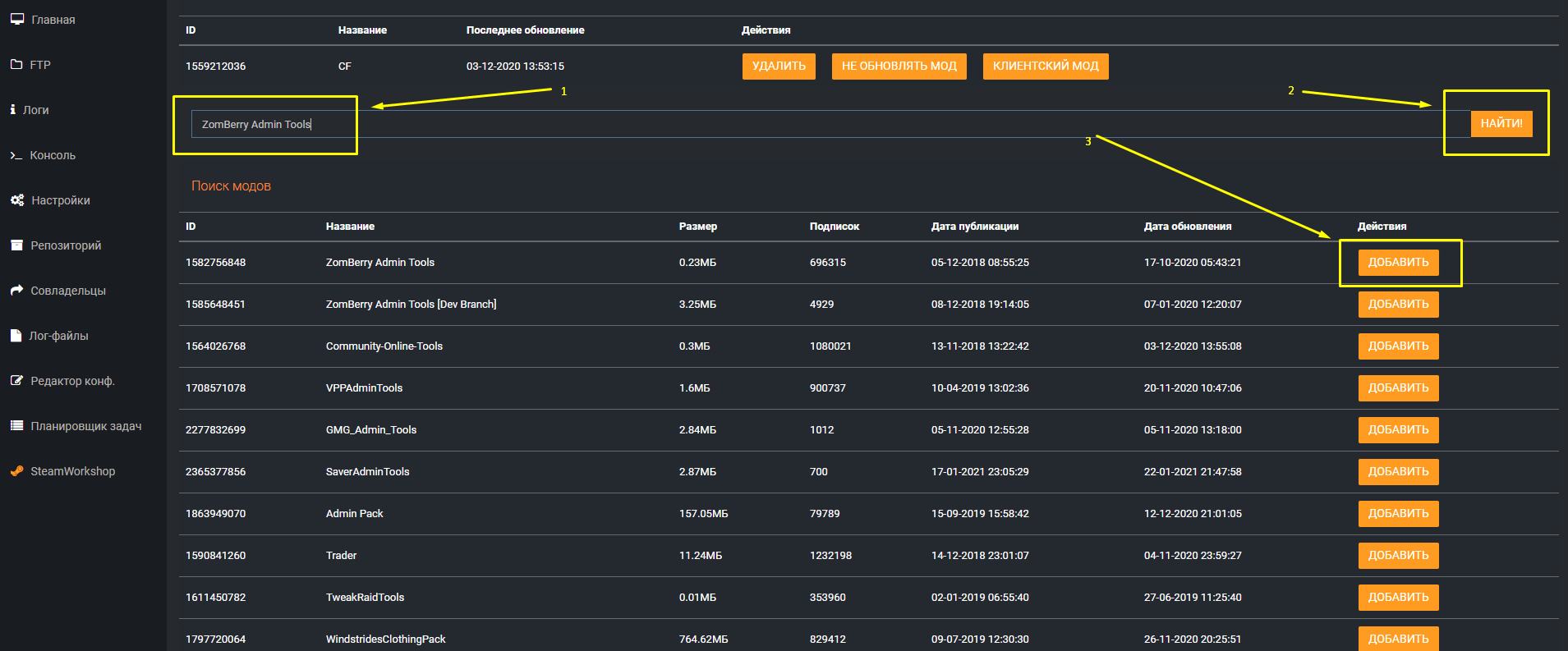1568x651 pixels.
Task: Go to Планировщик задач in sidebar
Action: (x=85, y=426)
